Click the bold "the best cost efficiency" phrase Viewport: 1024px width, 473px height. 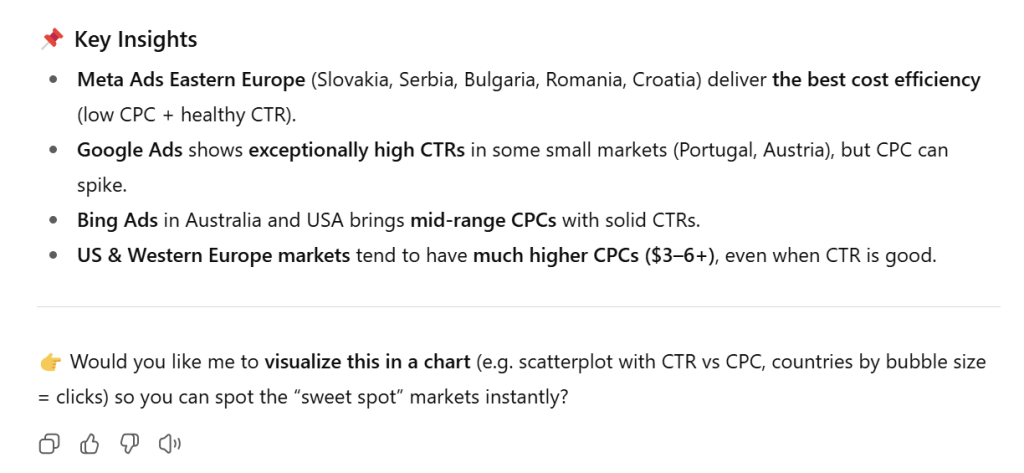click(876, 79)
